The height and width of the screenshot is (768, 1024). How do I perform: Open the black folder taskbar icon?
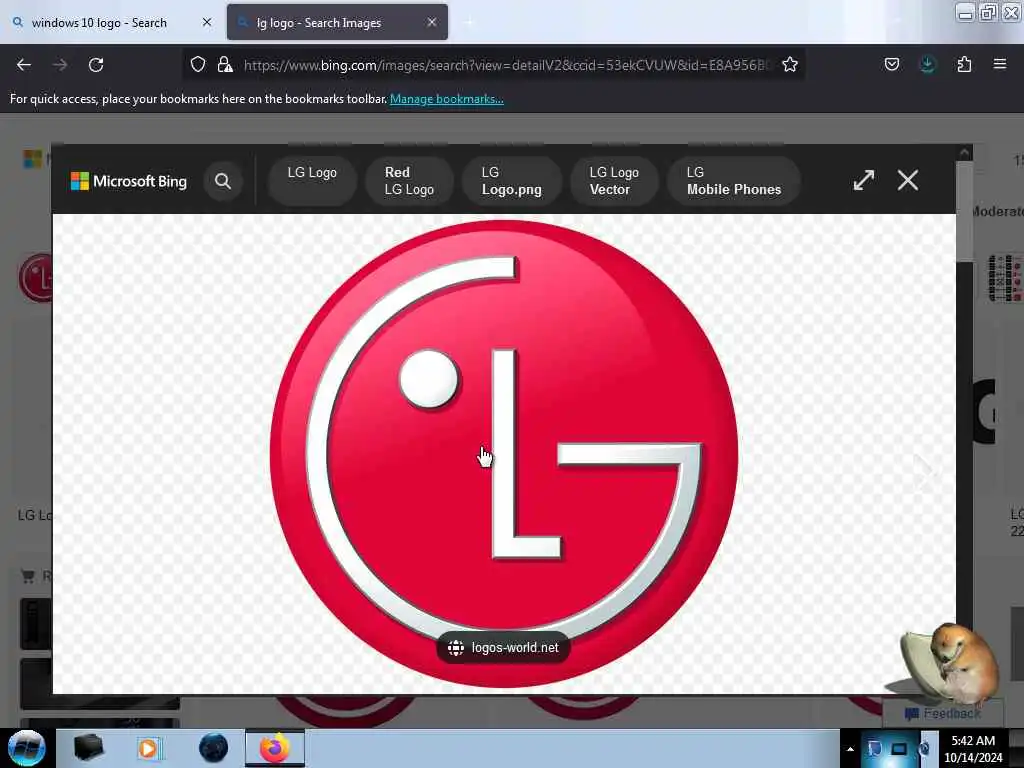(88, 748)
